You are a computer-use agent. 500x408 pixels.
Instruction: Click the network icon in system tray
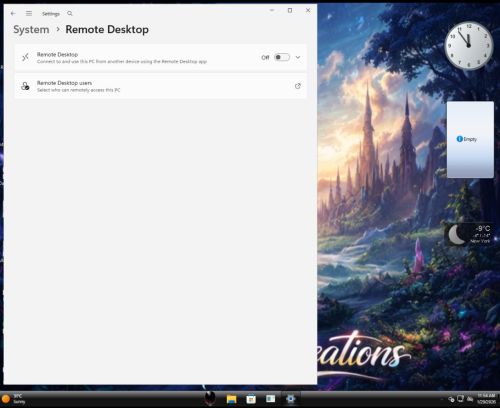460,399
